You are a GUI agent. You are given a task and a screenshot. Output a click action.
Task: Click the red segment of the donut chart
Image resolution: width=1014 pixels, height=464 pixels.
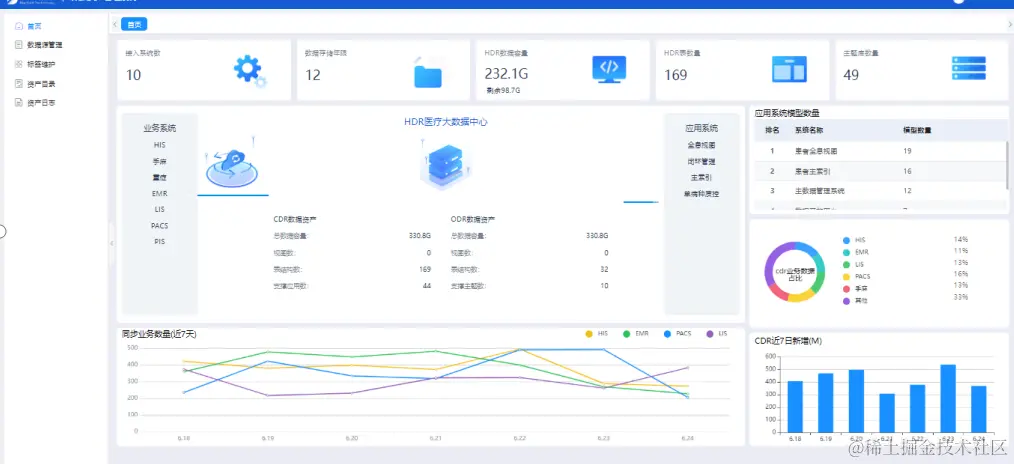point(777,293)
